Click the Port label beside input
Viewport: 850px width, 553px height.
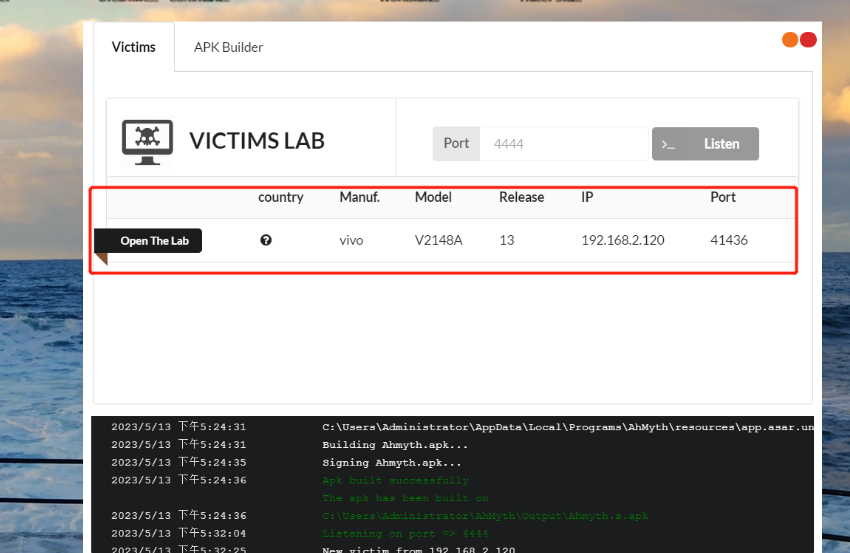(x=456, y=144)
